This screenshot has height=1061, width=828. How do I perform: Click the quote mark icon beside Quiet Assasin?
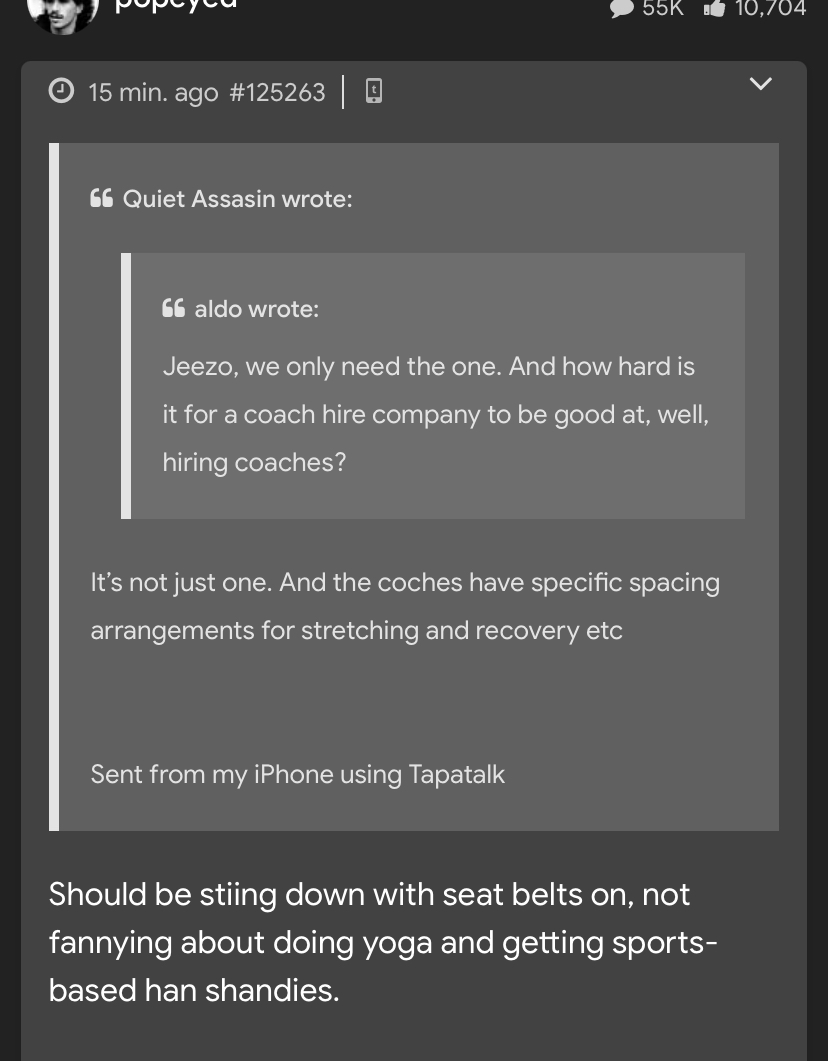point(101,198)
